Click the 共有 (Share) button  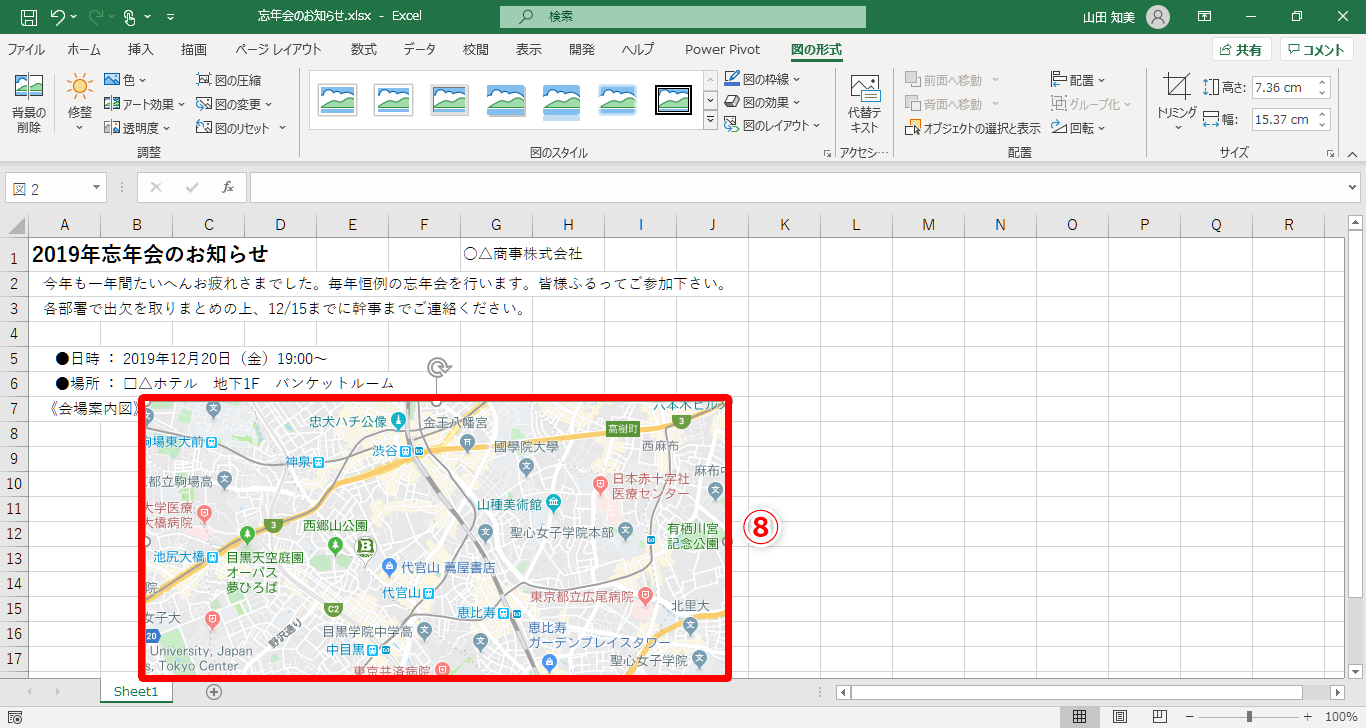point(1240,49)
